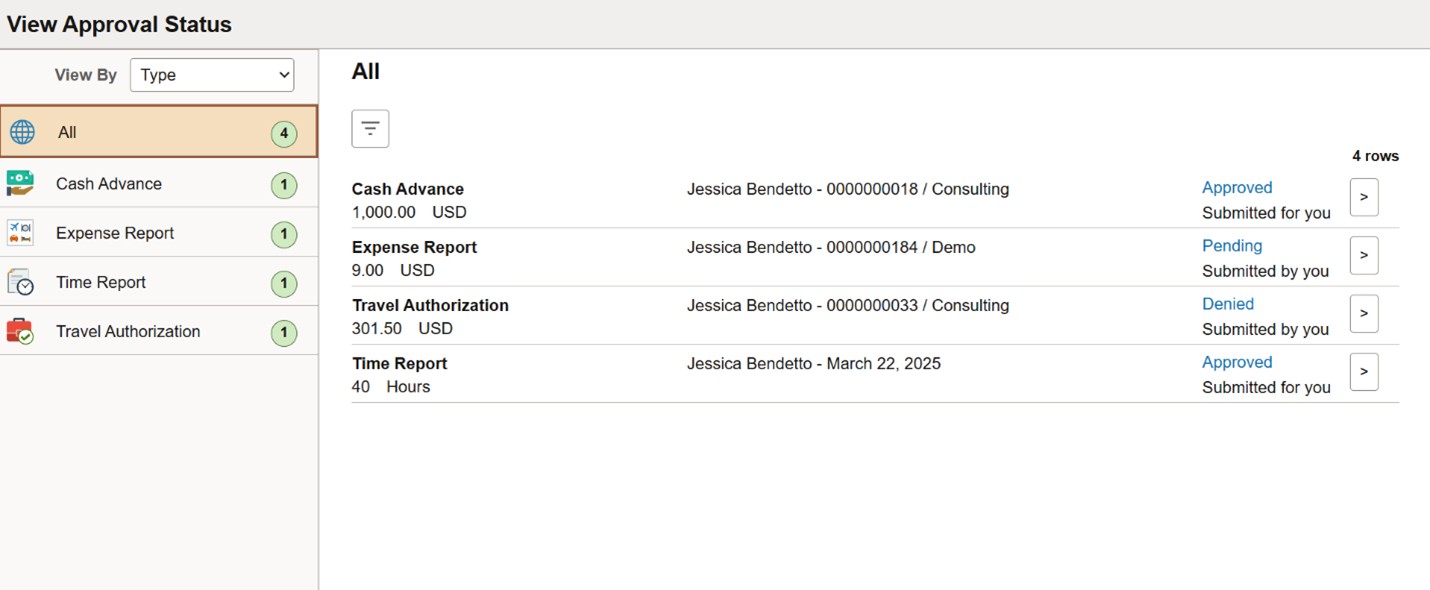Viewport: 1430px width, 590px height.
Task: Open the filter icon button
Action: (370, 129)
